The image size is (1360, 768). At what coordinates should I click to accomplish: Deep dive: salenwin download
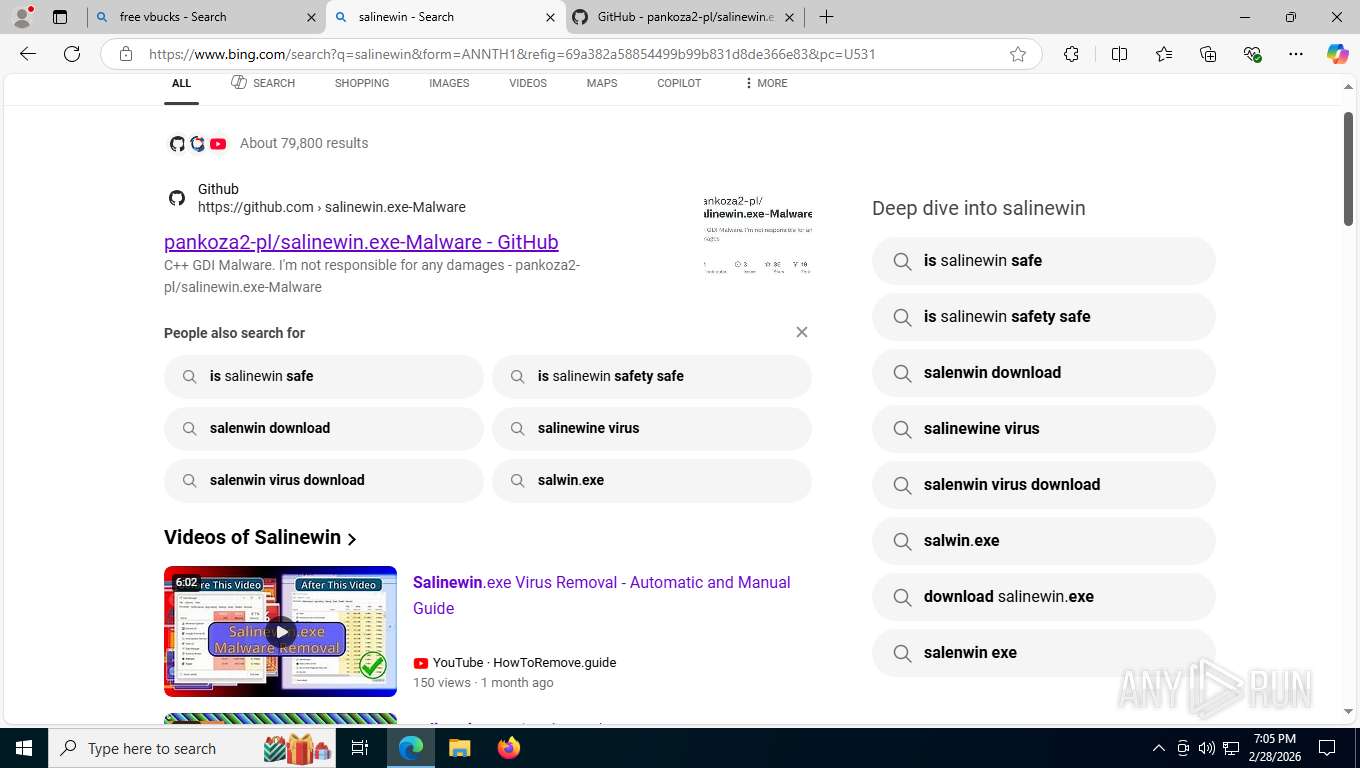pos(1043,372)
